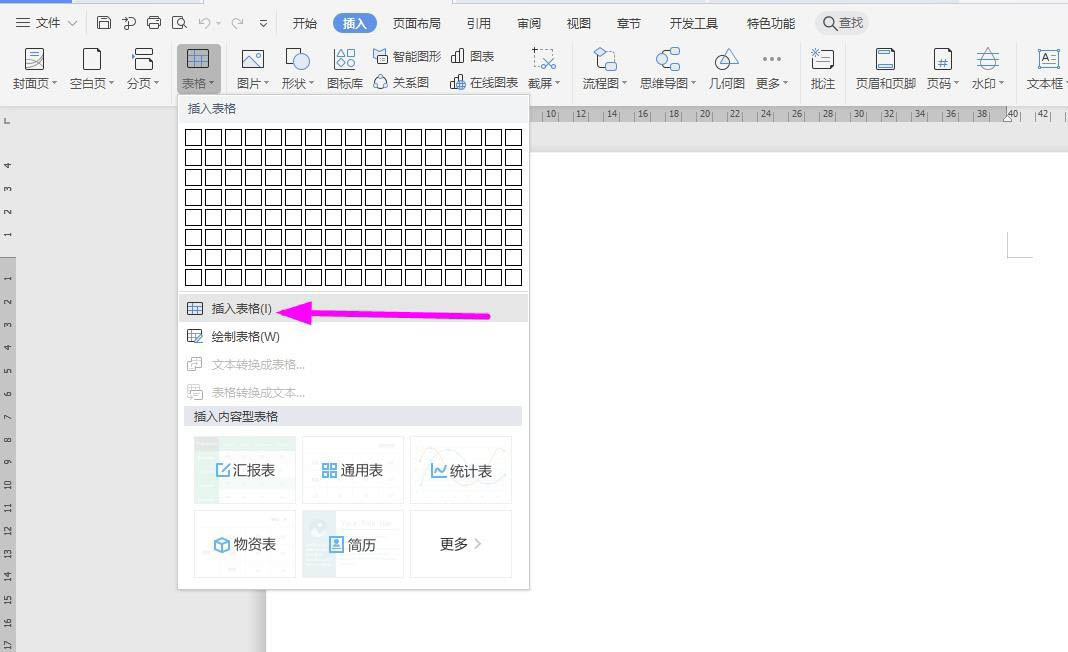Click 更多 to see more table templates
Screen dimensions: 1068x652
(x=460, y=544)
